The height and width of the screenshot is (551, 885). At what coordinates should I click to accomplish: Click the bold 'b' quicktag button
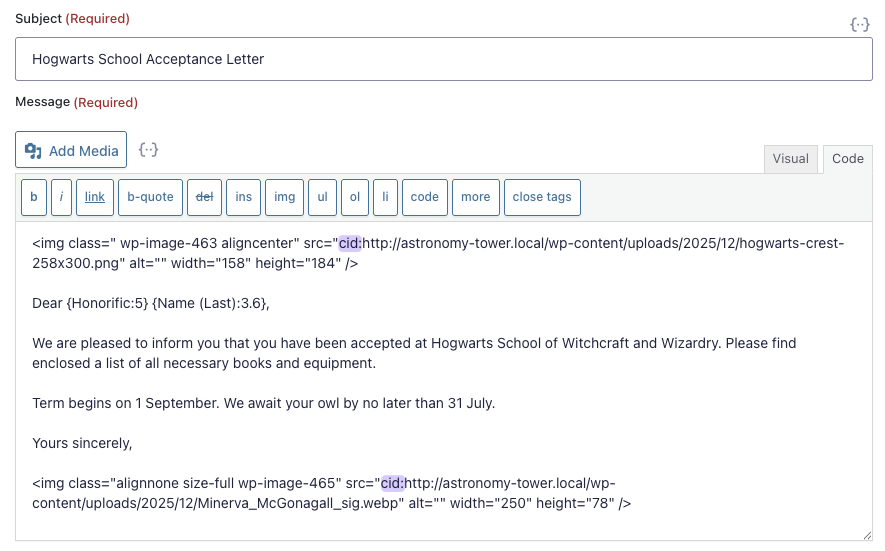tap(33, 197)
